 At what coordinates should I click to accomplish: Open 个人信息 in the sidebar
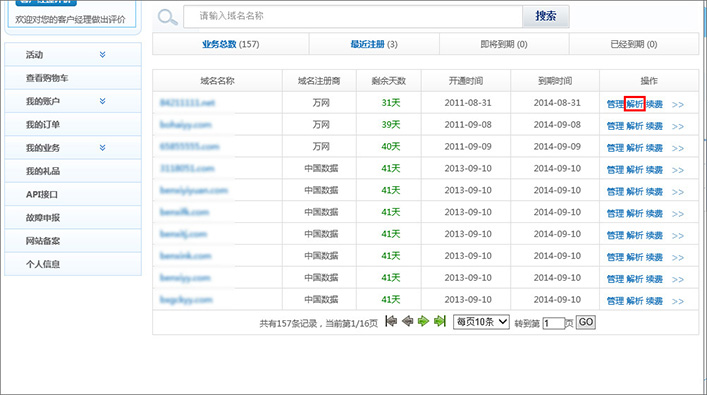point(73,264)
